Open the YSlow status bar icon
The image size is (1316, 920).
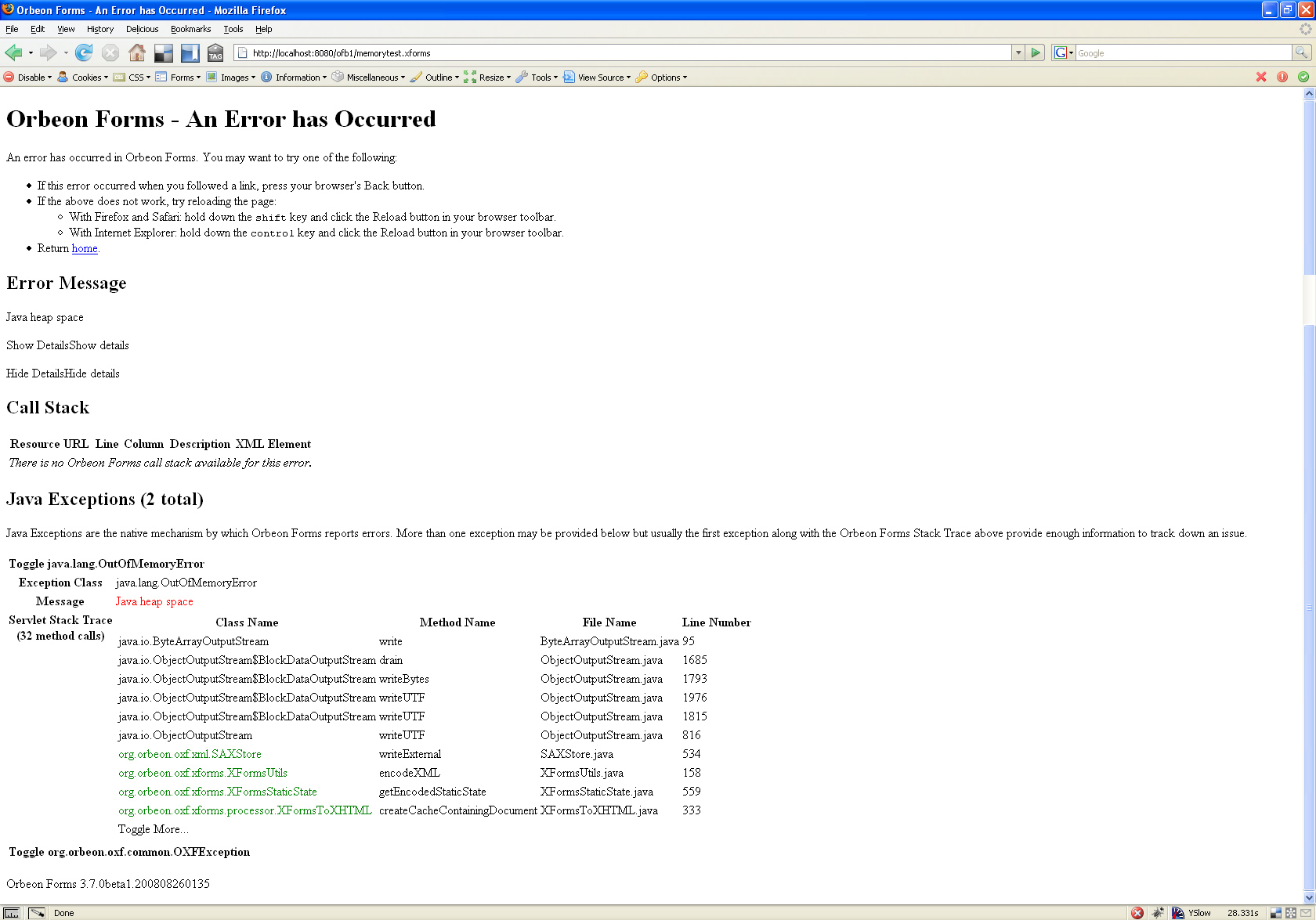coord(1191,913)
